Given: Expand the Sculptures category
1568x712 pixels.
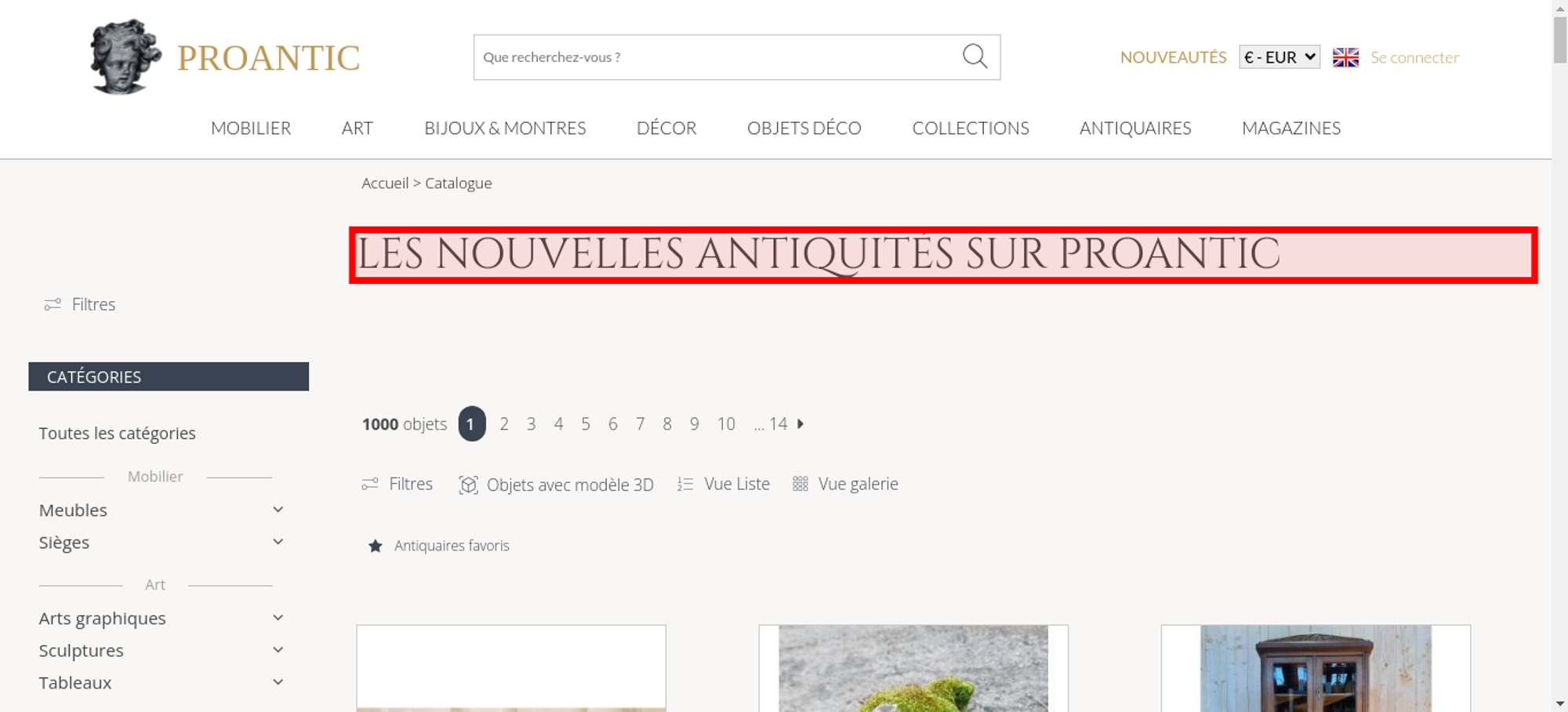Looking at the screenshot, I should coord(278,650).
